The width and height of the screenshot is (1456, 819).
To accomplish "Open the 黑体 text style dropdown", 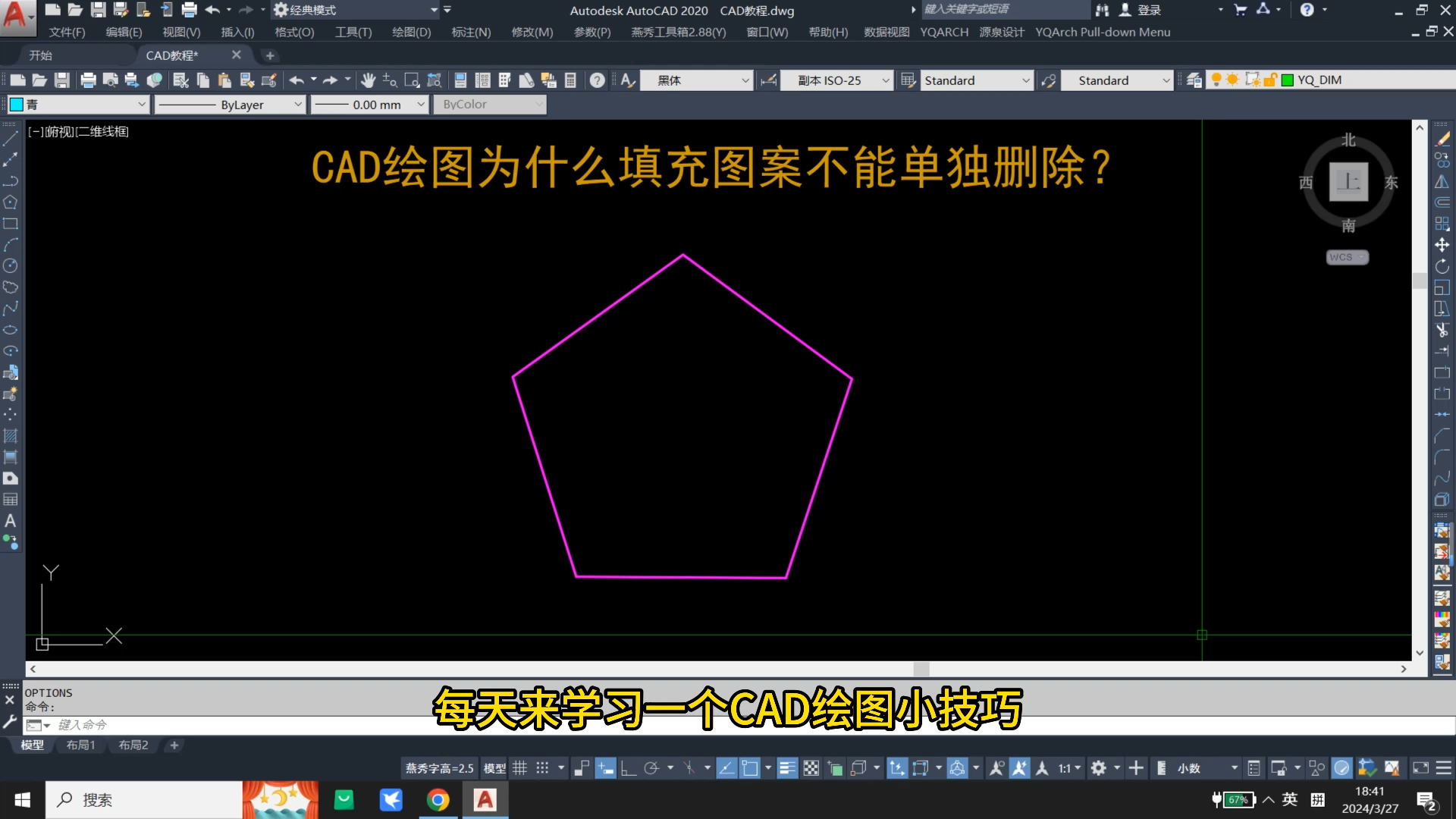I will (x=745, y=80).
